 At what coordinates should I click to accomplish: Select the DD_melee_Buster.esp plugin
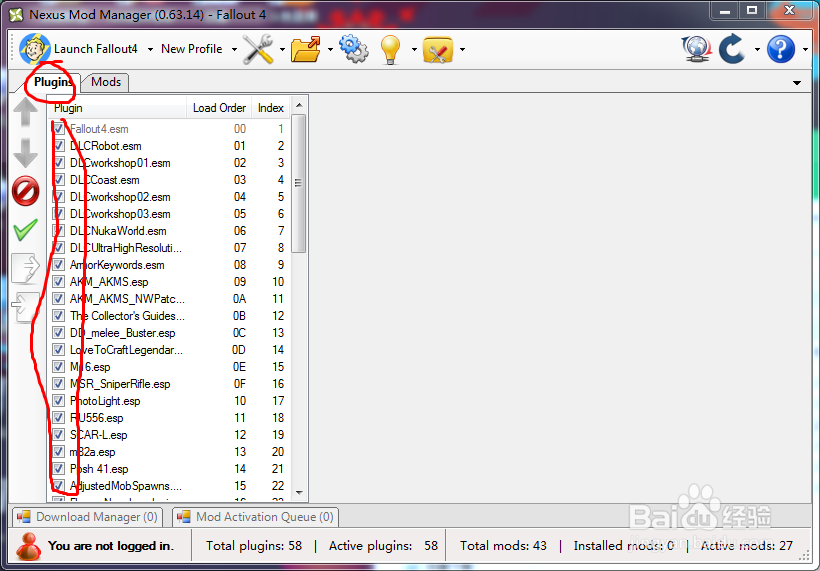pyautogui.click(x=122, y=333)
